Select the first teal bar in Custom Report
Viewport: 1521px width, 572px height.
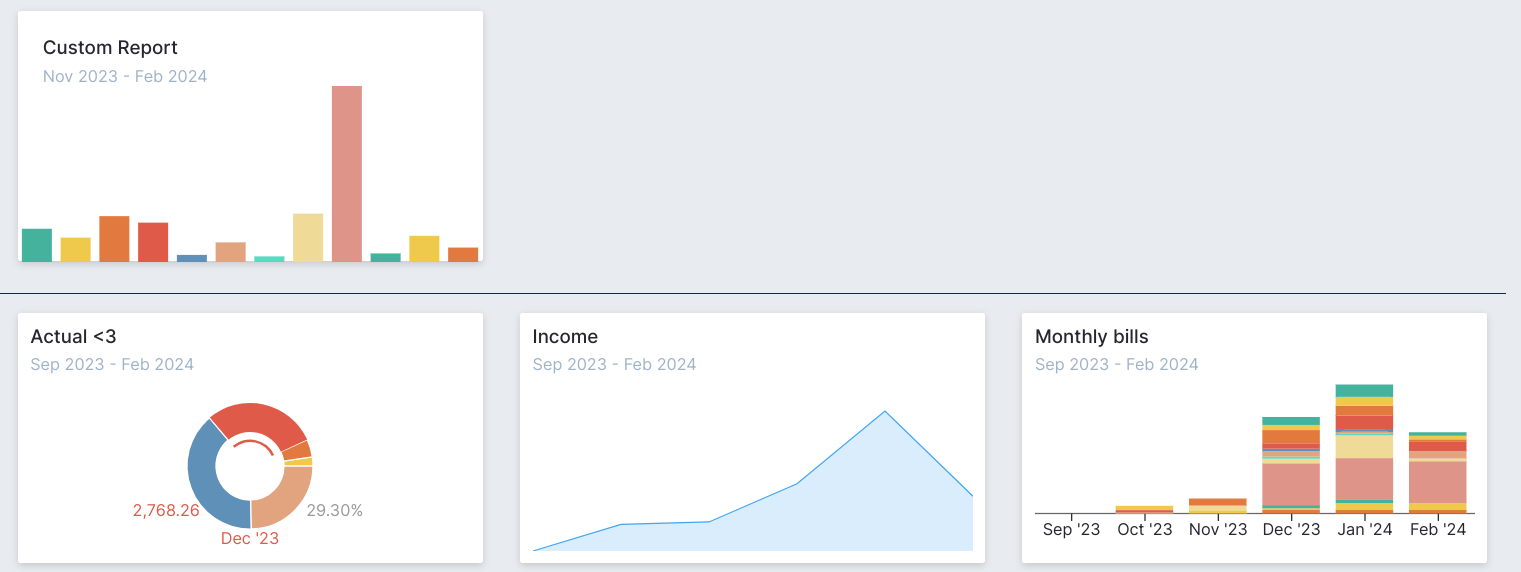pyautogui.click(x=37, y=245)
